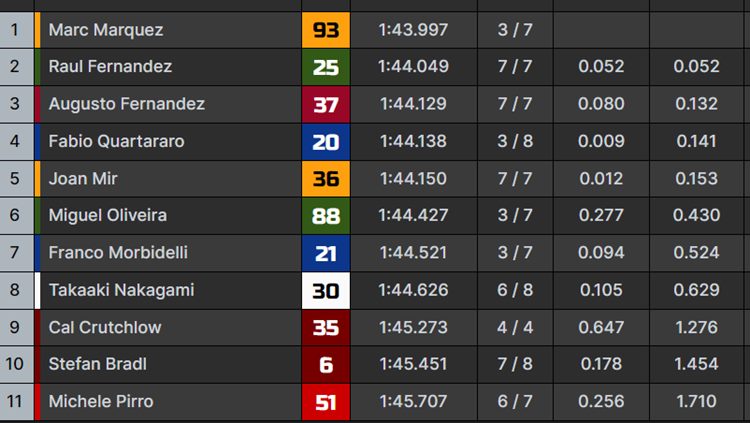Click Stefan Bradl's number 6 badge
This screenshot has height=423, width=750.
tap(326, 365)
